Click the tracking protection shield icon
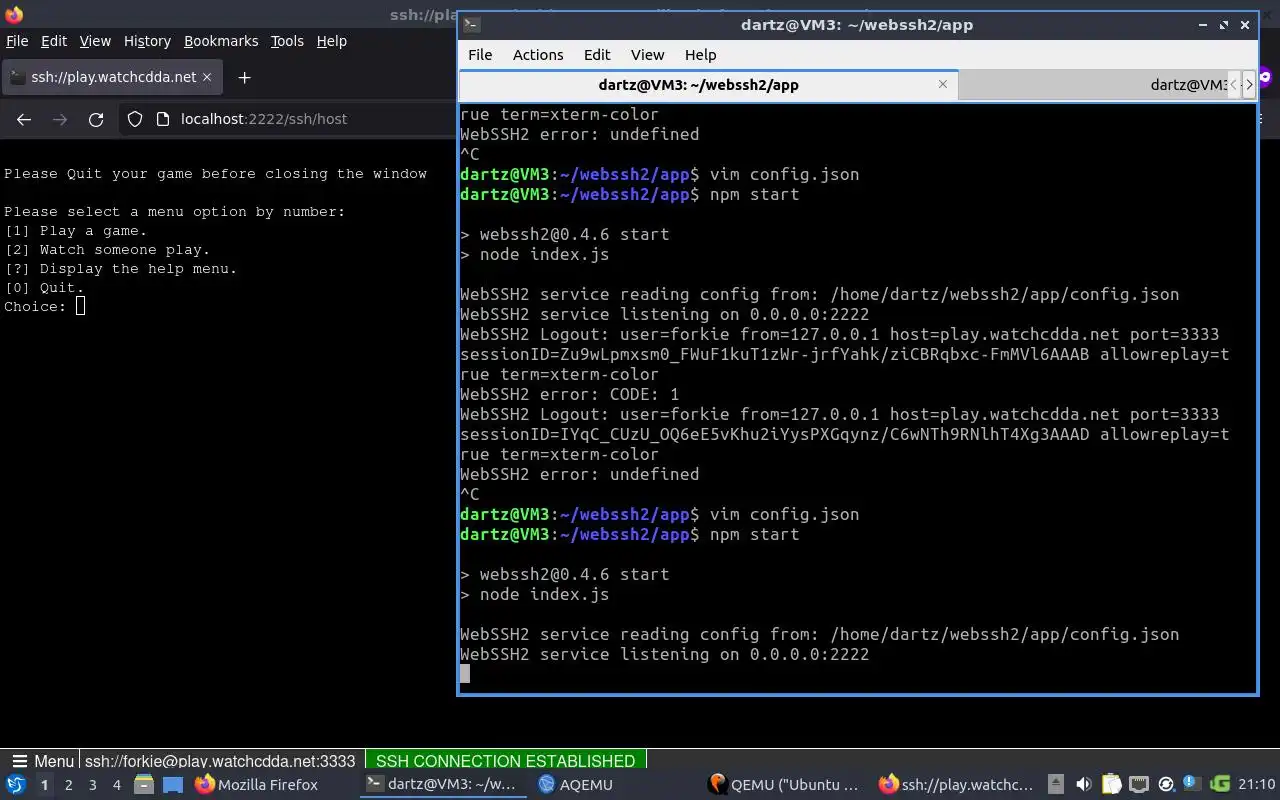 point(135,119)
